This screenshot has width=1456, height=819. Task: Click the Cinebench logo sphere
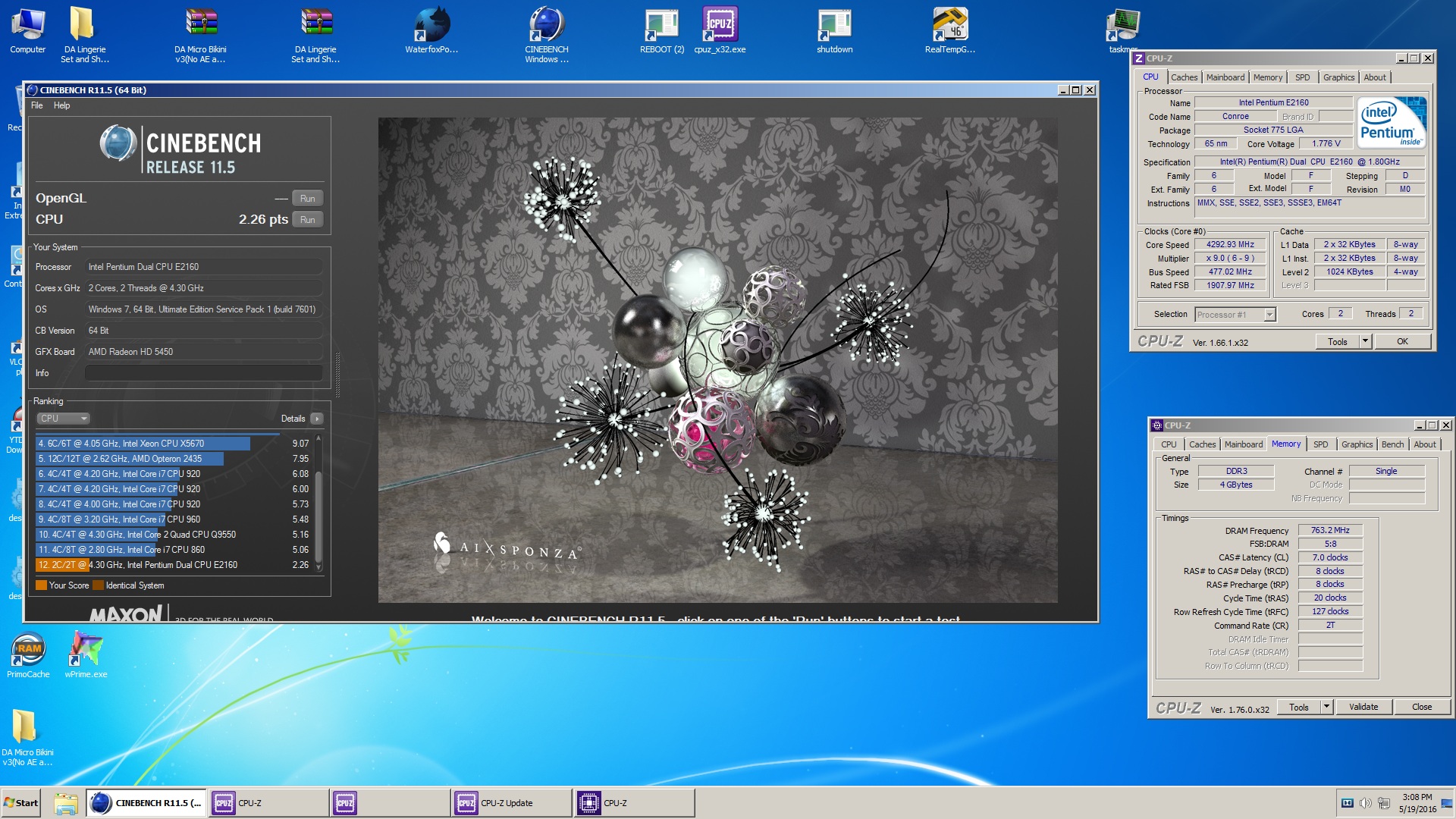click(118, 143)
